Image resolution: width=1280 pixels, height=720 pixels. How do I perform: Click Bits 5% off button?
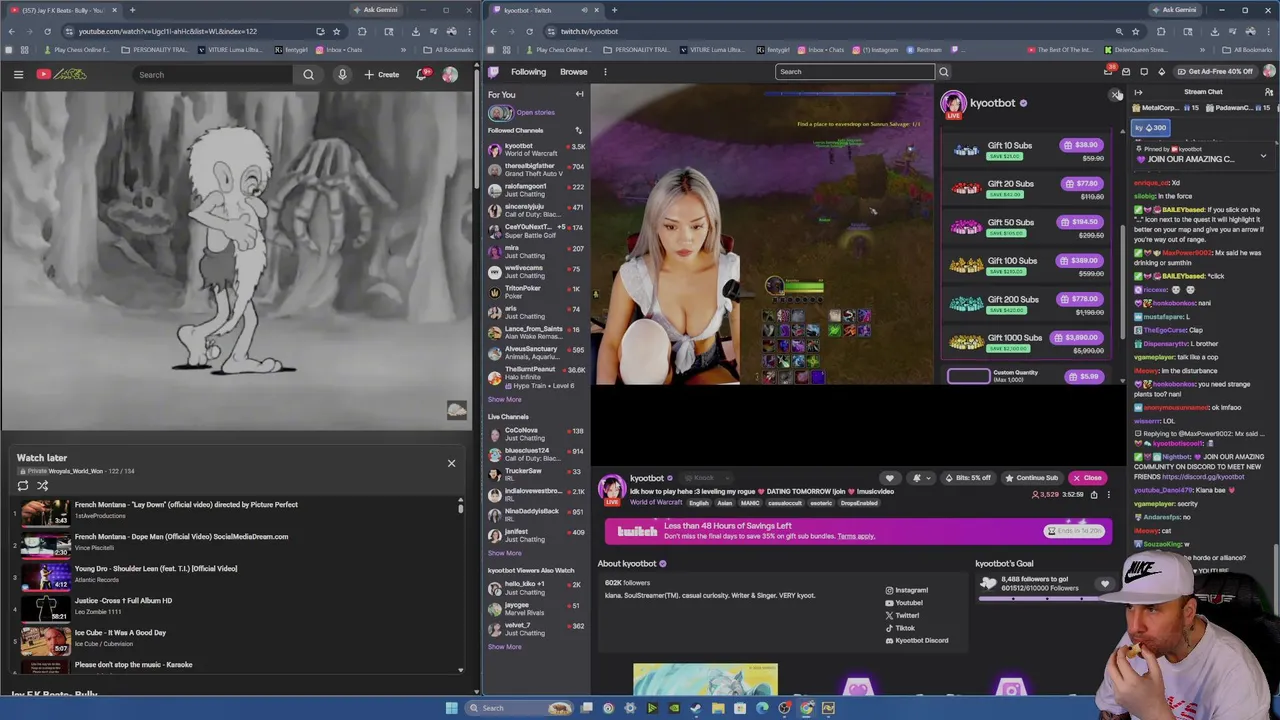(969, 478)
